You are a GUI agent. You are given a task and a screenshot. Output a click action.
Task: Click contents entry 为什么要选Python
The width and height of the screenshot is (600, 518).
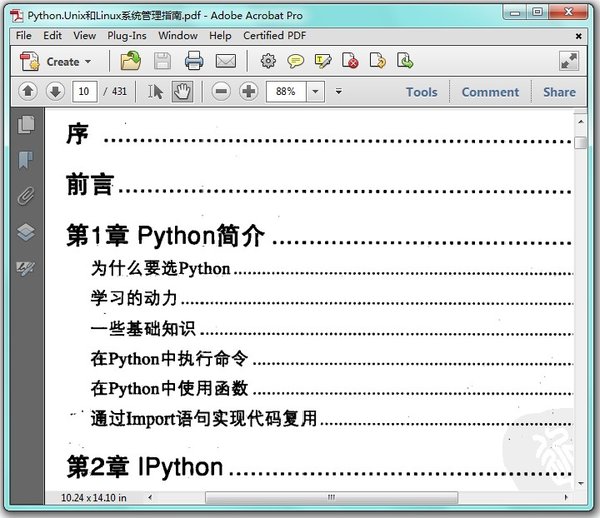pyautogui.click(x=160, y=268)
